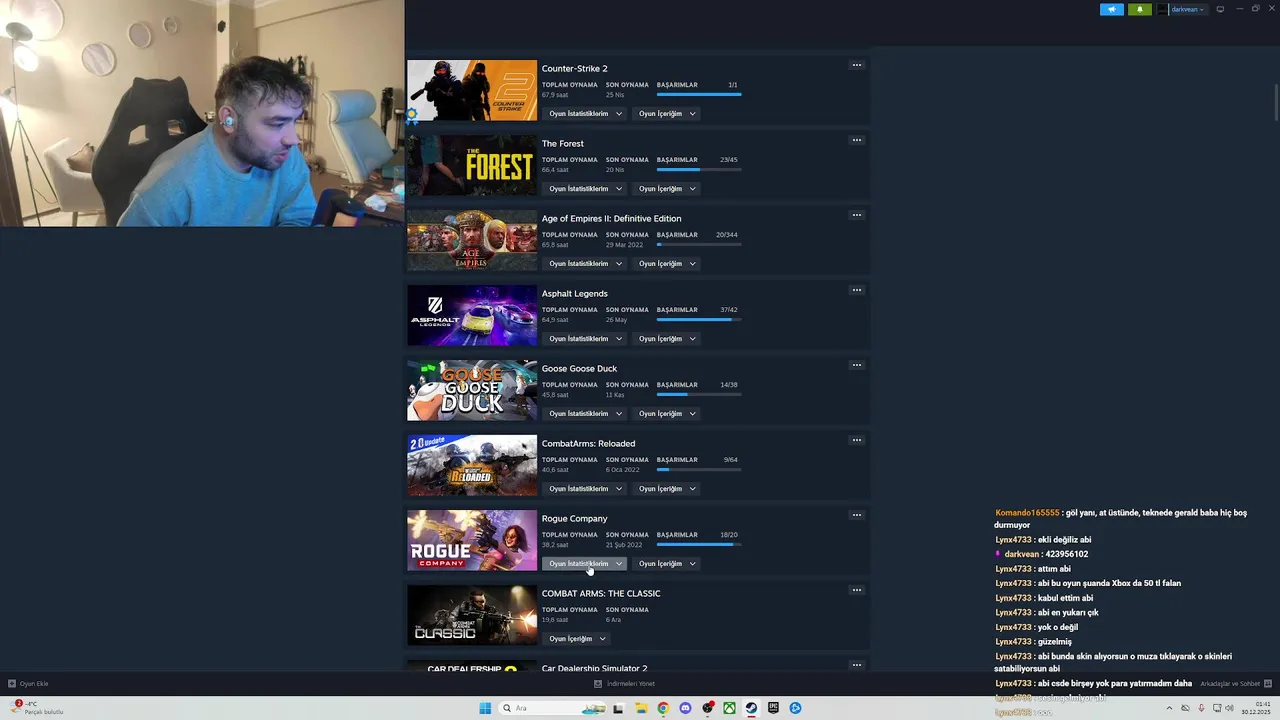Open File Explorer from the taskbar

point(641,708)
